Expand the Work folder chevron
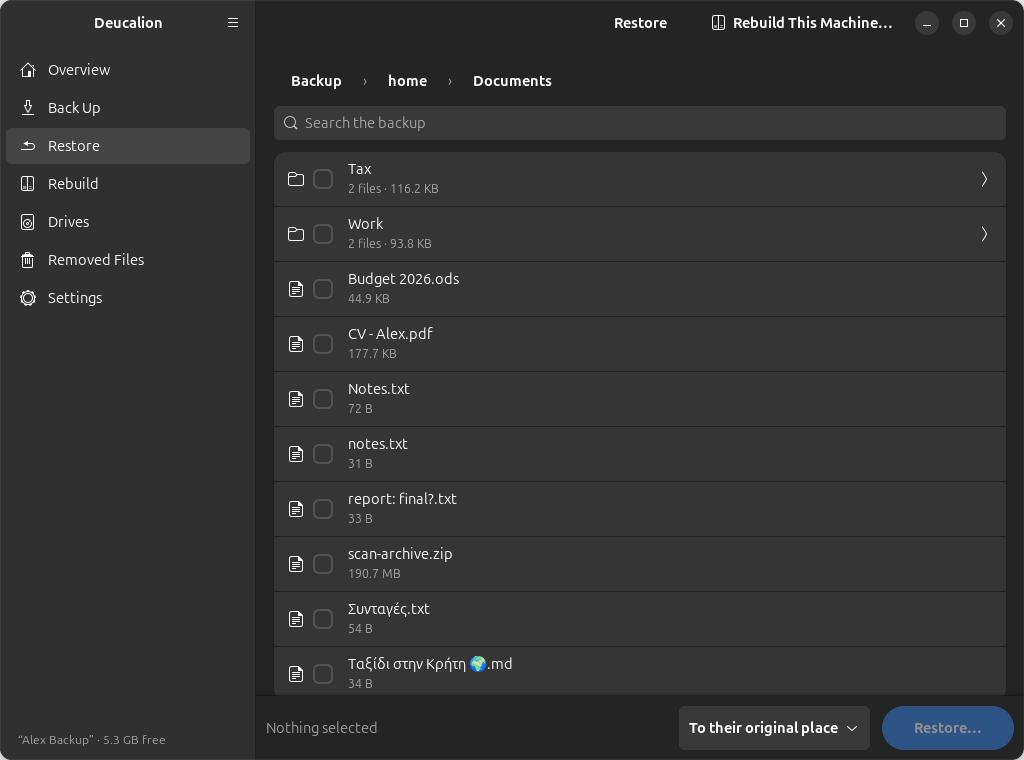This screenshot has height=760, width=1024. 984,234
